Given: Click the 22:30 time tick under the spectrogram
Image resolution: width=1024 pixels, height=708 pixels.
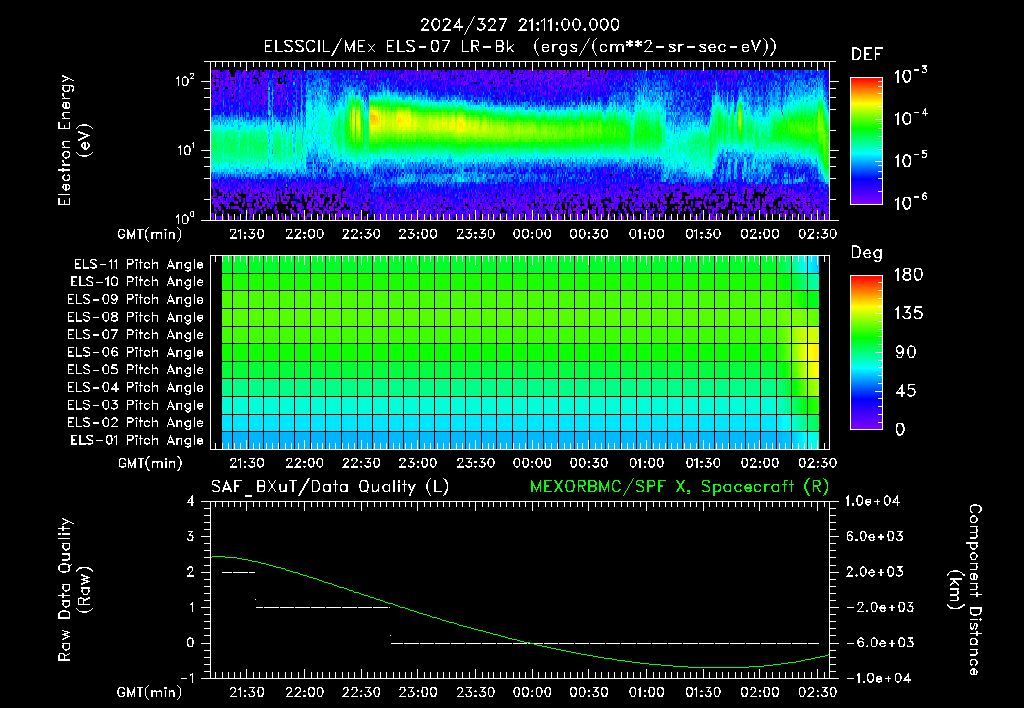Looking at the screenshot, I should (x=361, y=234).
